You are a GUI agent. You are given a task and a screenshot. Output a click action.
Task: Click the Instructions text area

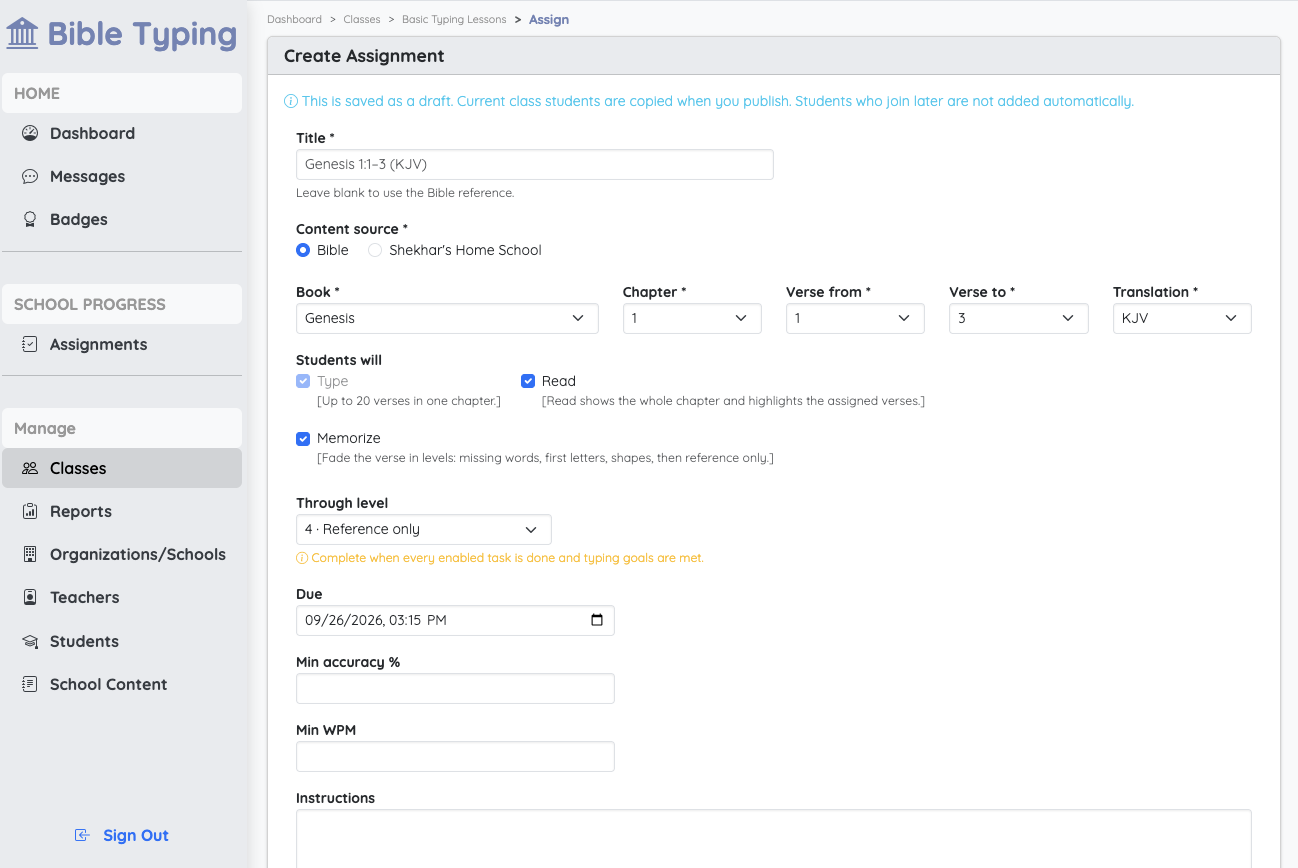click(x=774, y=838)
